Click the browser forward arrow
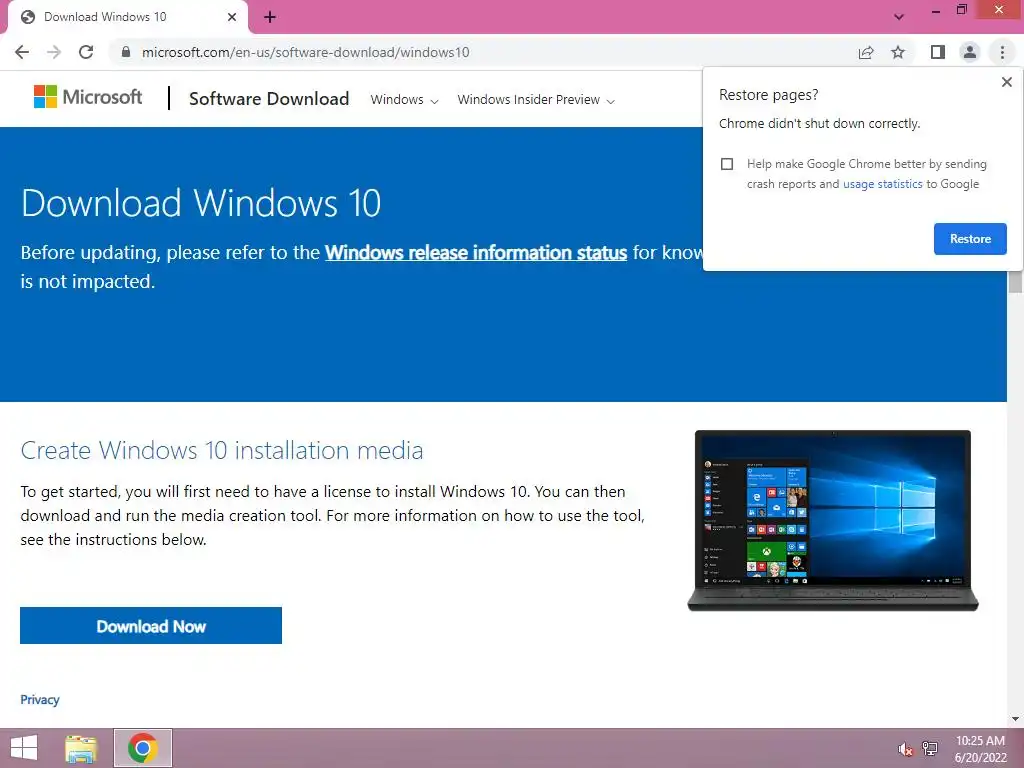Viewport: 1024px width, 768px height. pos(54,52)
